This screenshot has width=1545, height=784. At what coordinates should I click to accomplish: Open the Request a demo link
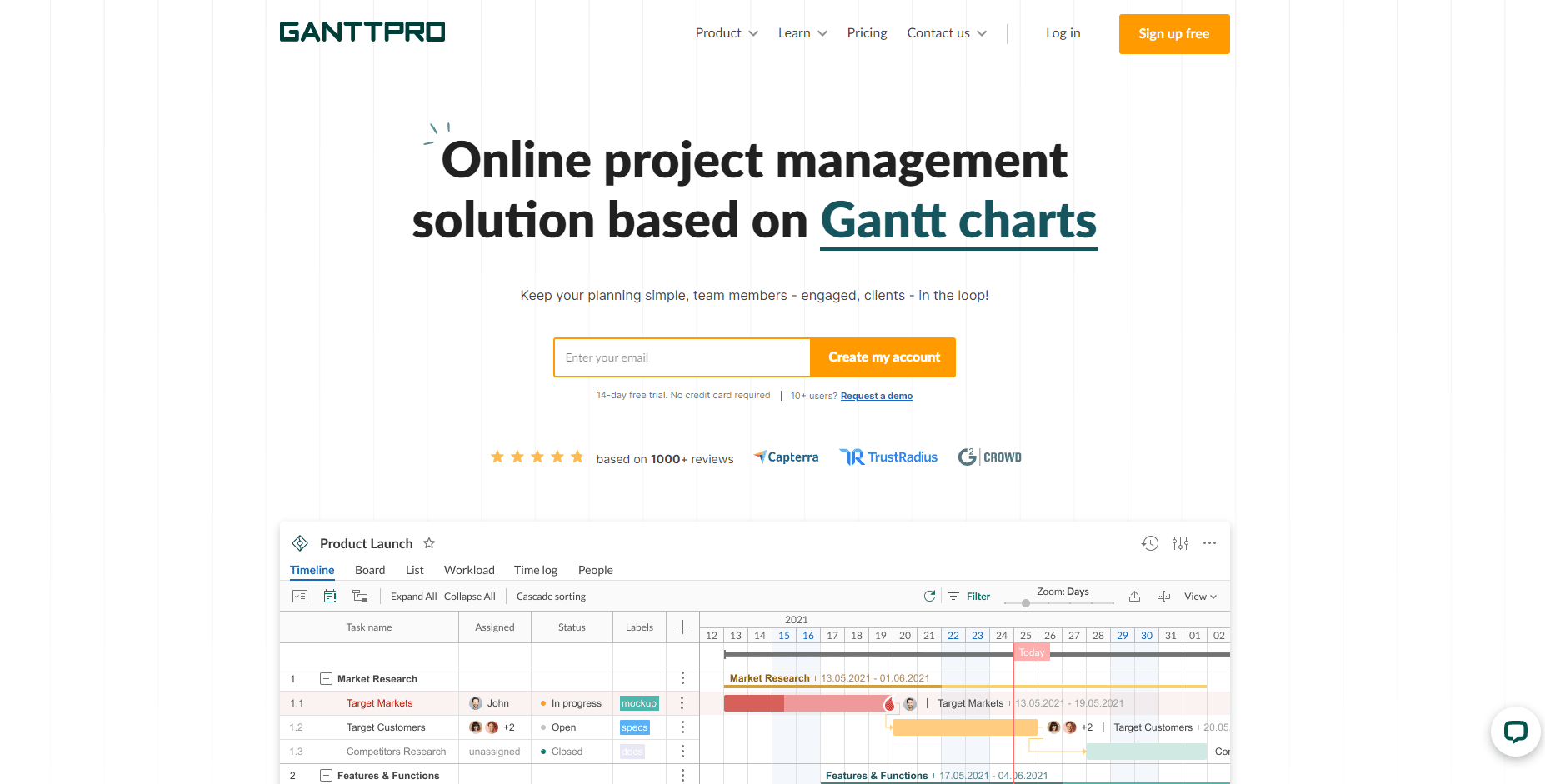[876, 395]
